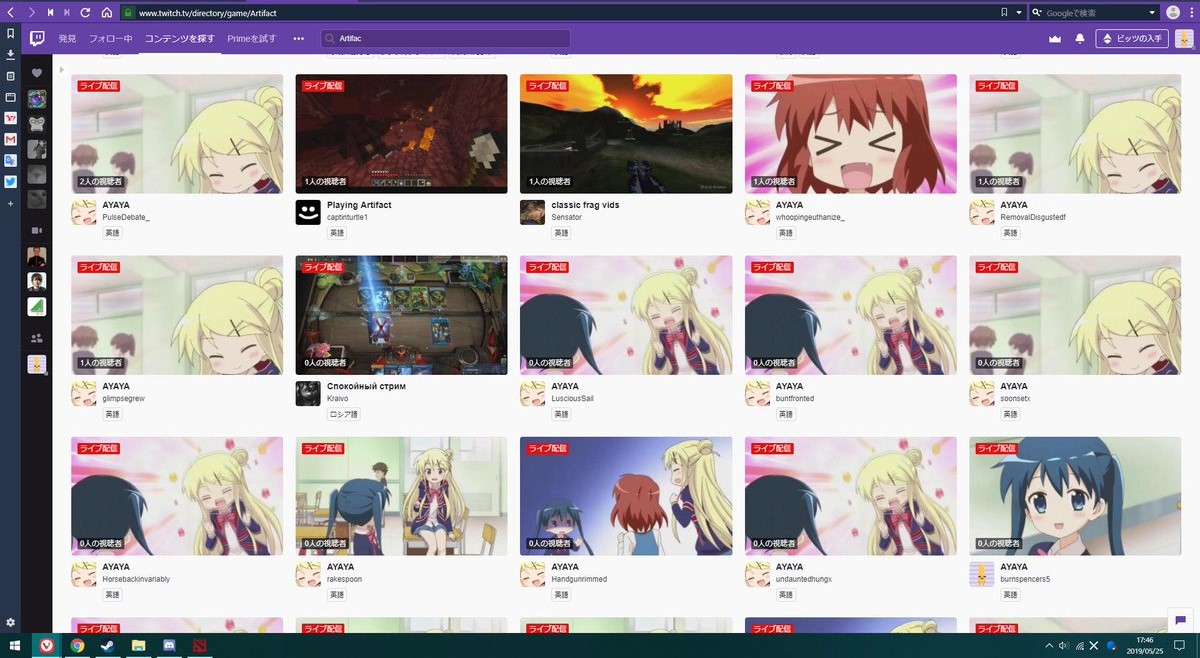This screenshot has width=1200, height=658.
Task: Open the Twitch more options menu
Action: [x=298, y=39]
